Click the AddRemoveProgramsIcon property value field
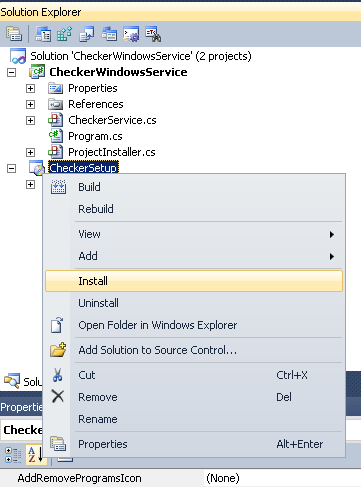The height and width of the screenshot is (487, 361). click(x=282, y=478)
